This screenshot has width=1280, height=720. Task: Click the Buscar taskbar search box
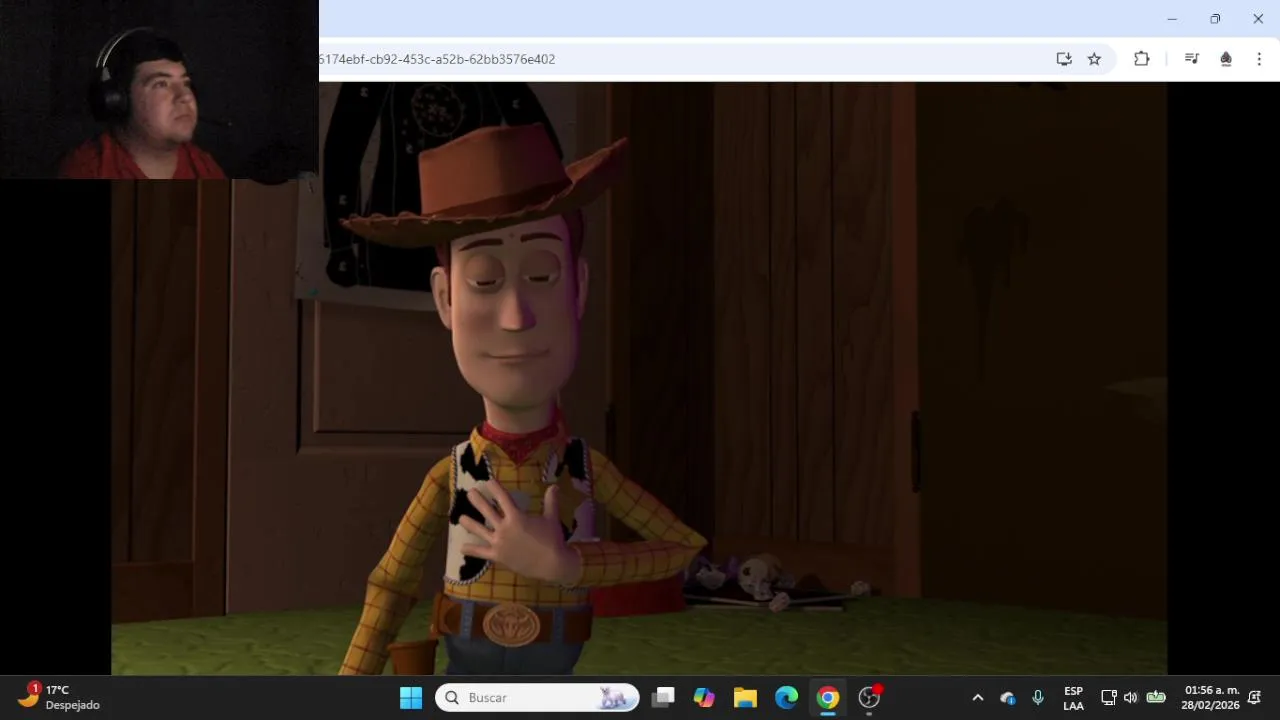pos(537,697)
